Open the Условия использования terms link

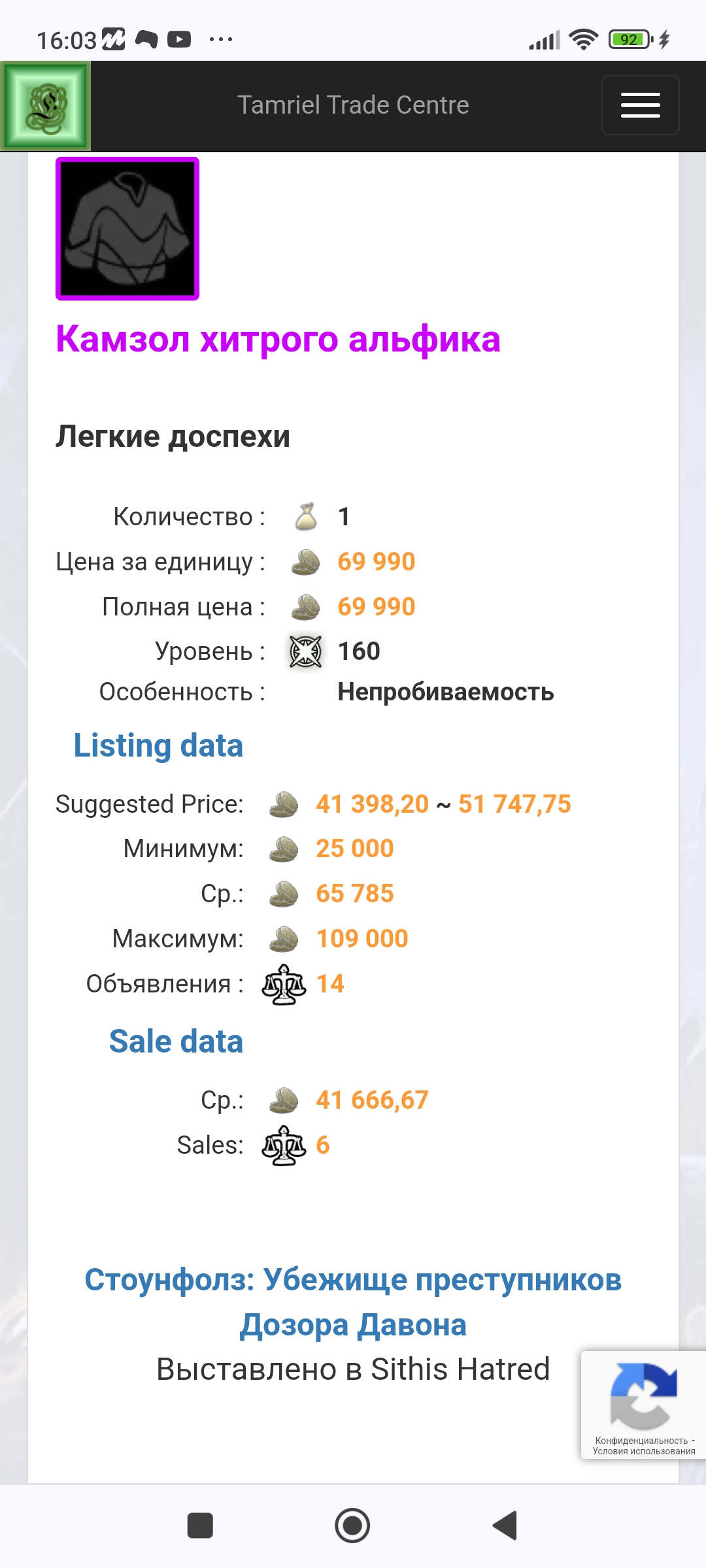click(x=644, y=1451)
